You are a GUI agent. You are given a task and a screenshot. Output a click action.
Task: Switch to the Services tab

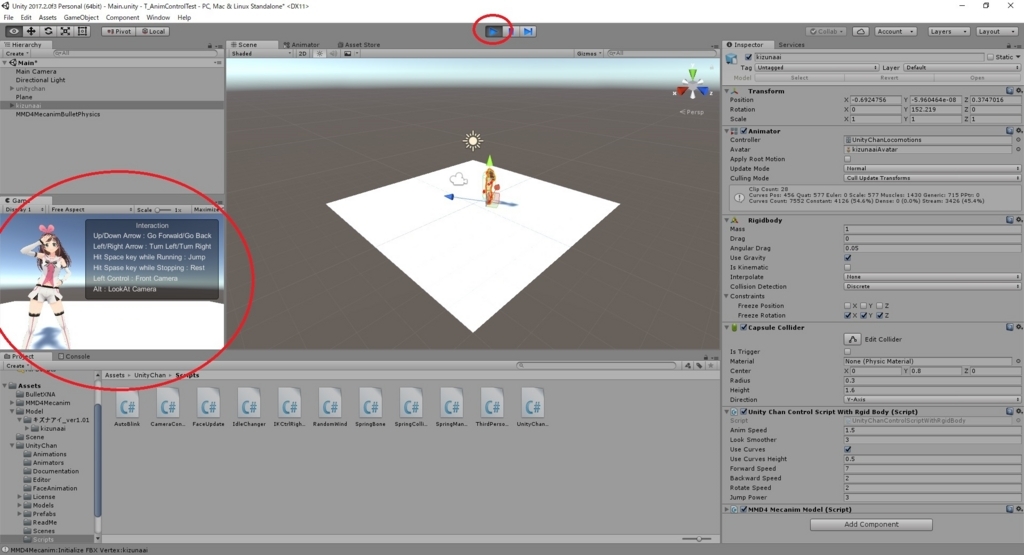point(791,45)
